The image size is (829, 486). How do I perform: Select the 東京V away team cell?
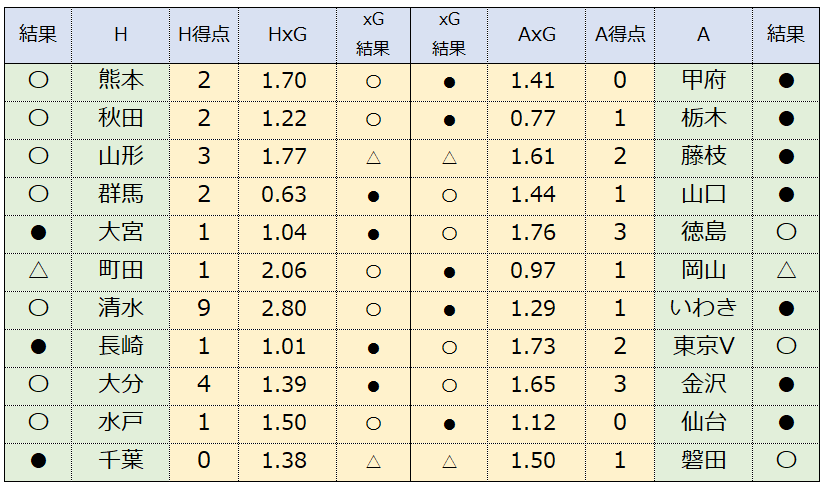703,346
